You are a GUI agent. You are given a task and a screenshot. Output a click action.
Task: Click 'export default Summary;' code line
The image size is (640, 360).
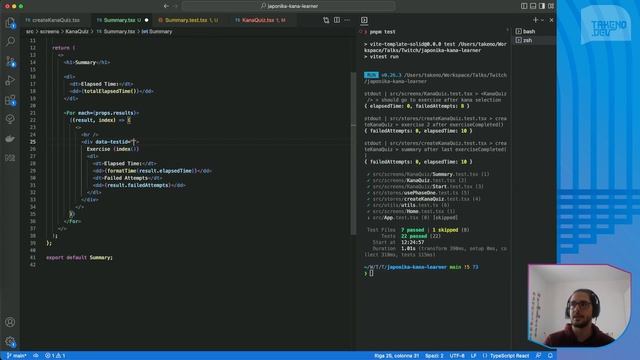(x=80, y=258)
